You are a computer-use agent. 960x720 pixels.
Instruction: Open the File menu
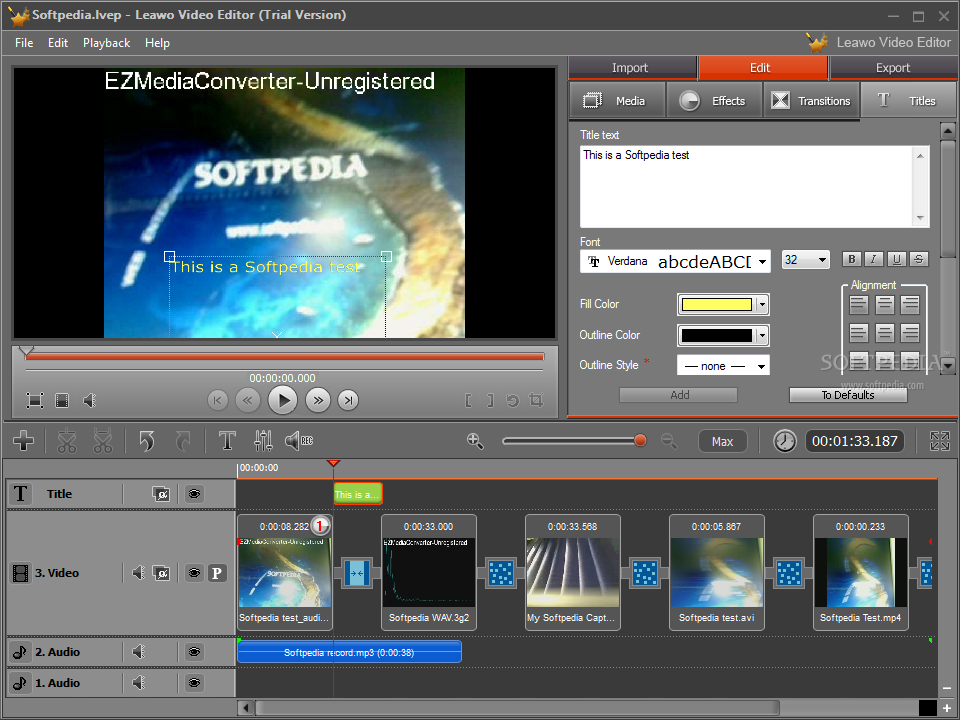pos(24,43)
